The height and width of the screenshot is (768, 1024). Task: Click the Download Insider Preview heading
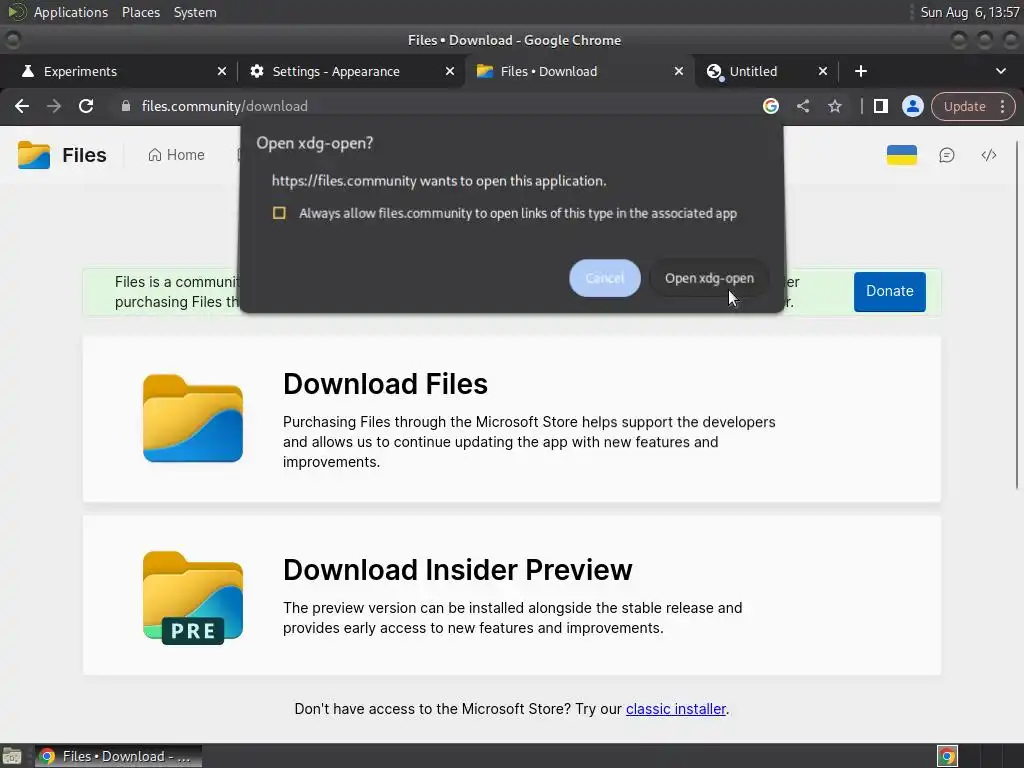click(x=457, y=569)
